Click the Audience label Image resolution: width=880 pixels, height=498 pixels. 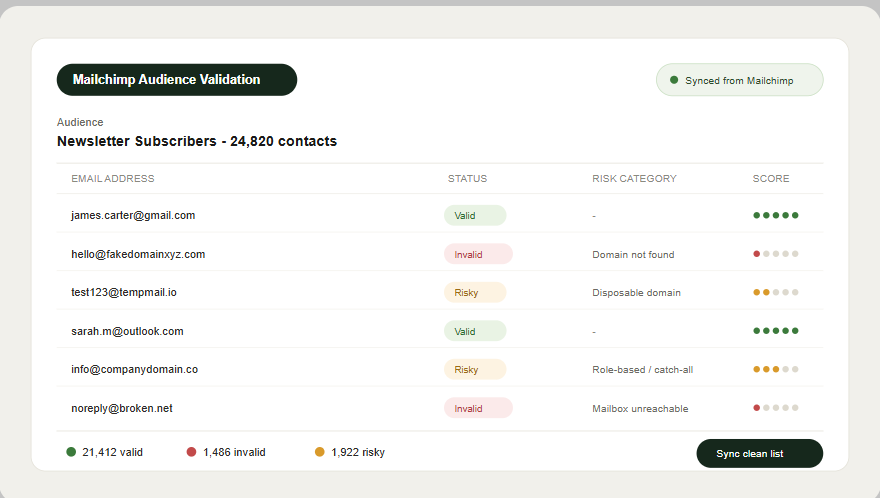pyautogui.click(x=80, y=122)
